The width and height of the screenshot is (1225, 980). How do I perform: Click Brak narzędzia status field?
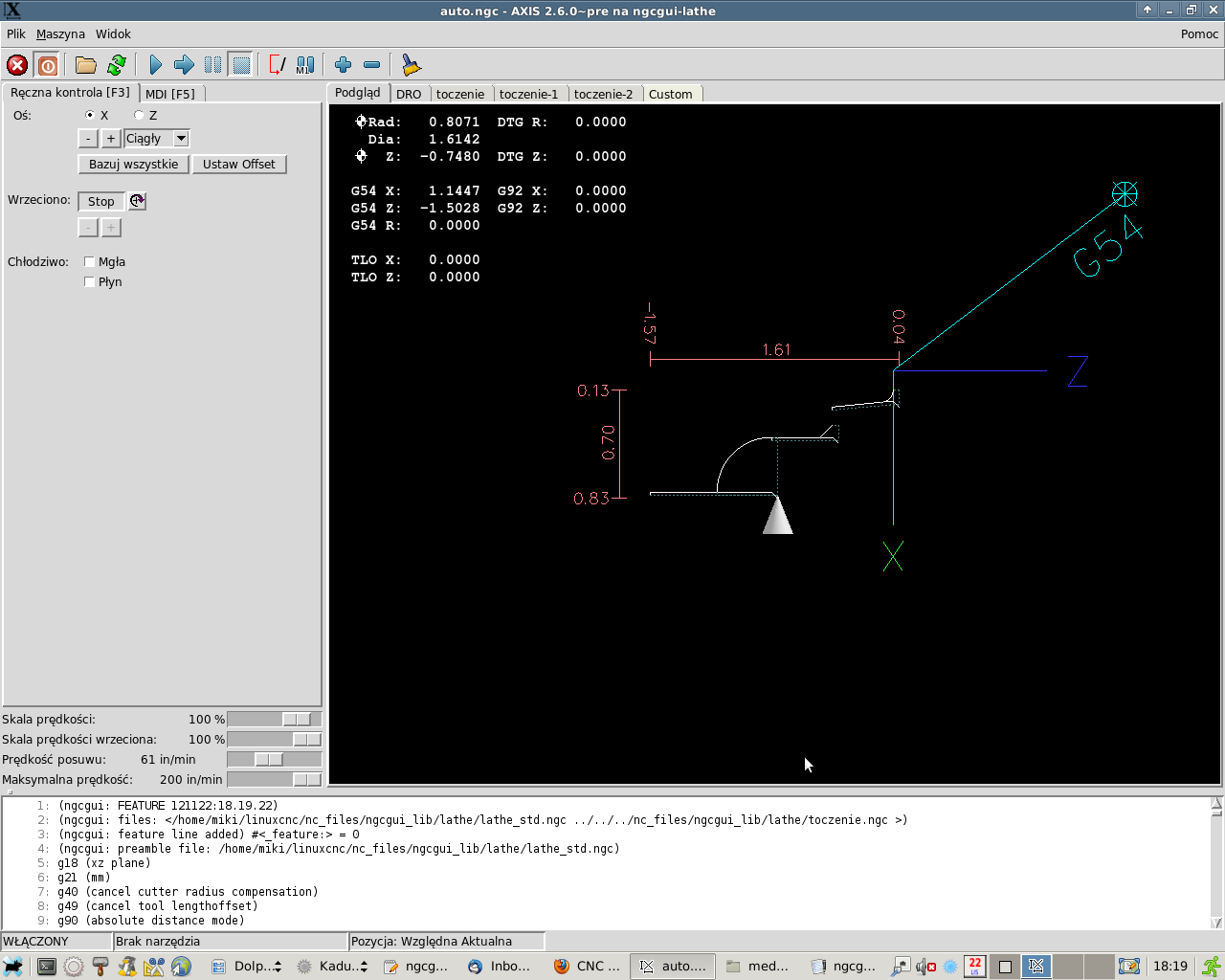click(x=230, y=941)
